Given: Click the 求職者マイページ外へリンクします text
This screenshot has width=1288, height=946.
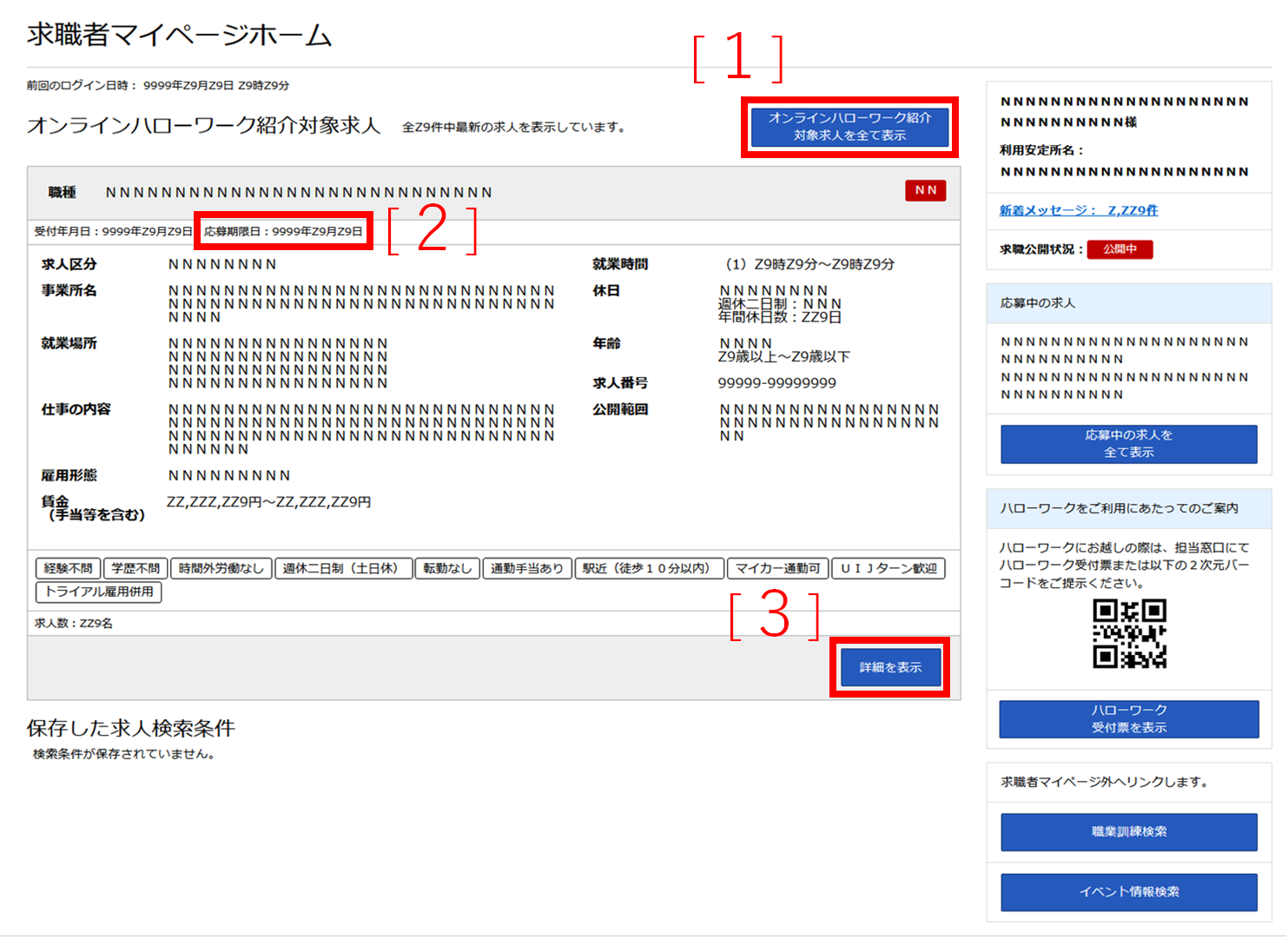Looking at the screenshot, I should tap(1104, 782).
